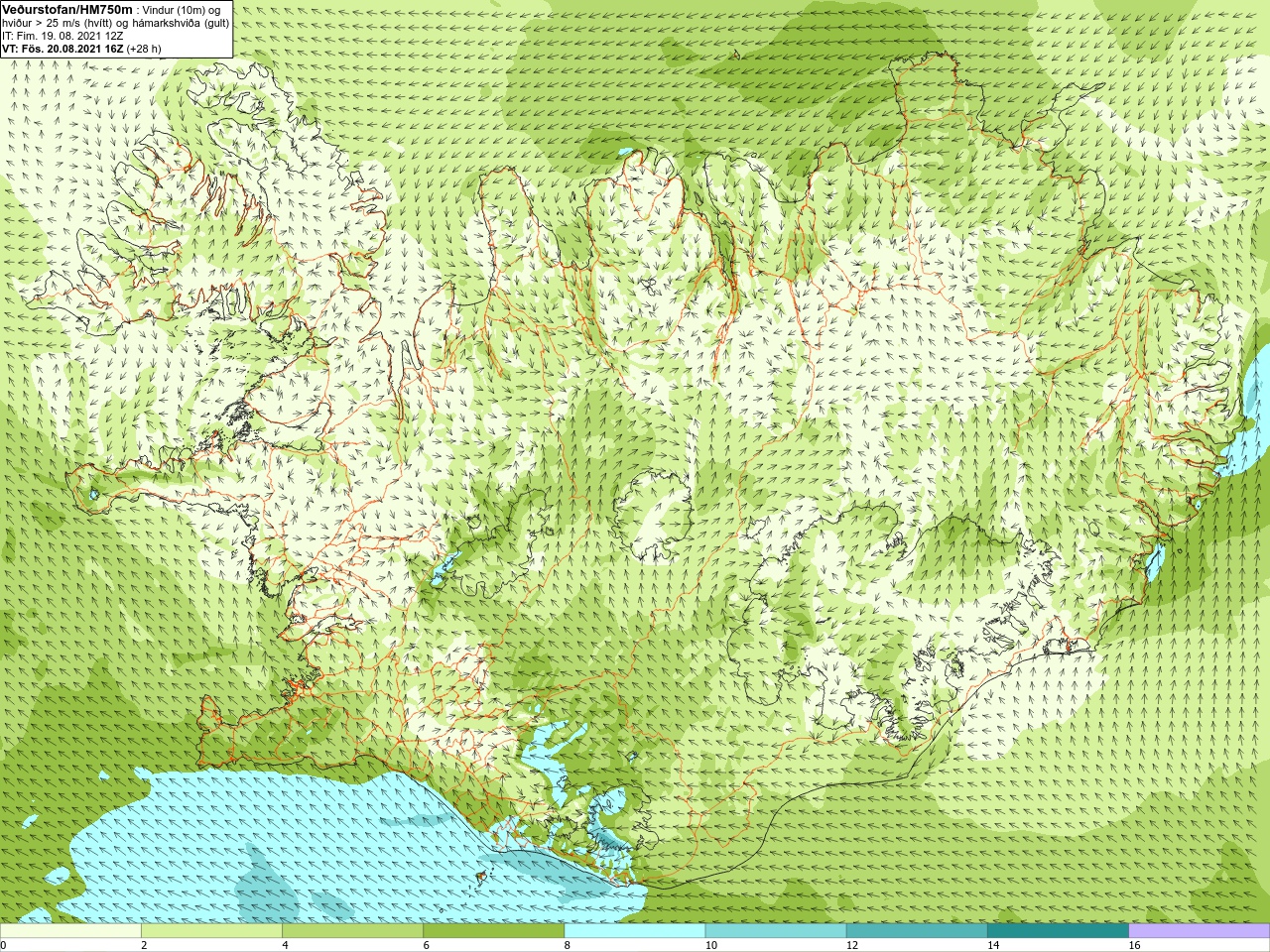Click the darker green 6–8 m/s legend swatch
This screenshot has height=952, width=1270.
point(493,931)
